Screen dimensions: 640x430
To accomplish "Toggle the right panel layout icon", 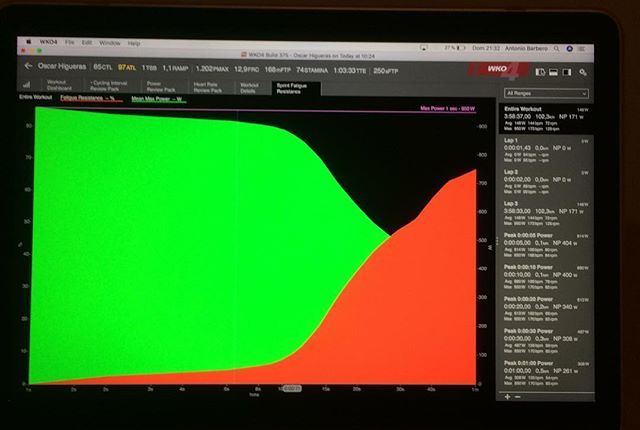I will (x=567, y=72).
